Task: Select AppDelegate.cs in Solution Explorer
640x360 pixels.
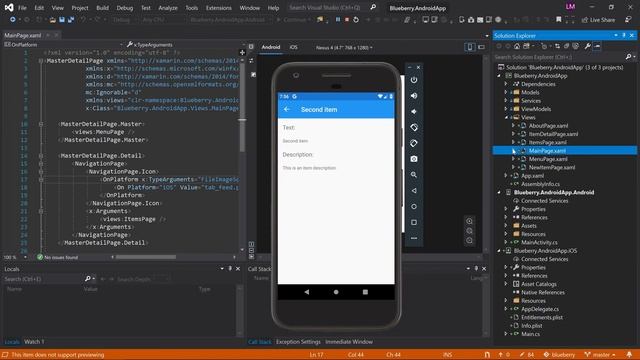Action: pyautogui.click(x=540, y=309)
